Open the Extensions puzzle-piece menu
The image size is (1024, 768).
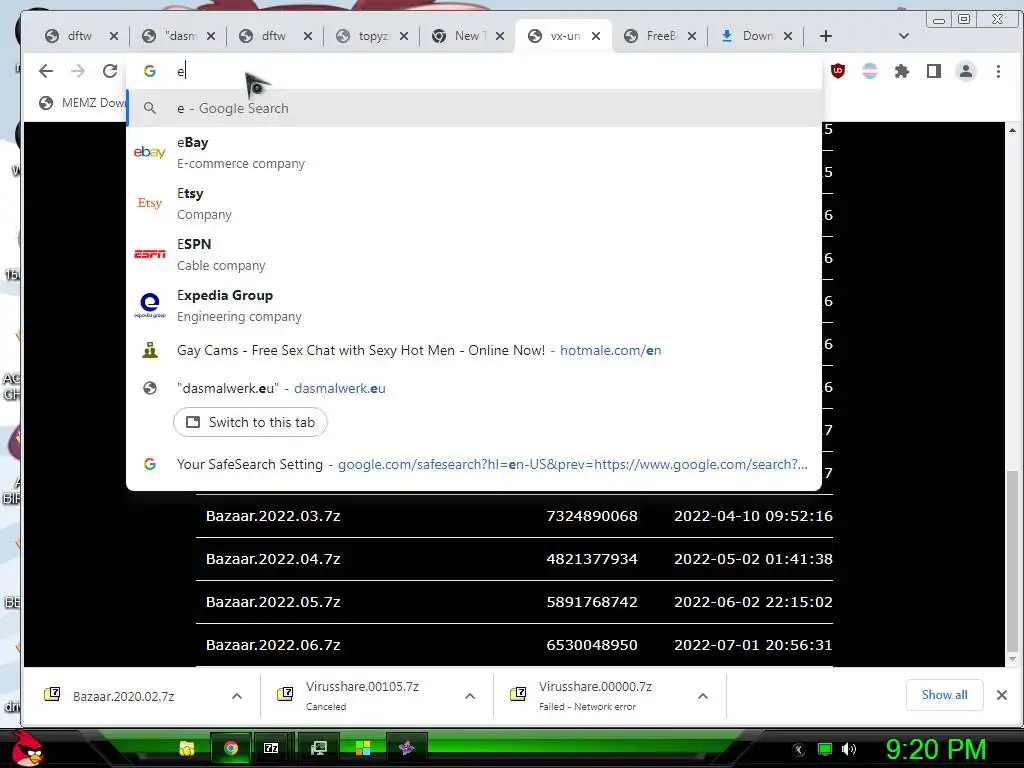coord(902,71)
